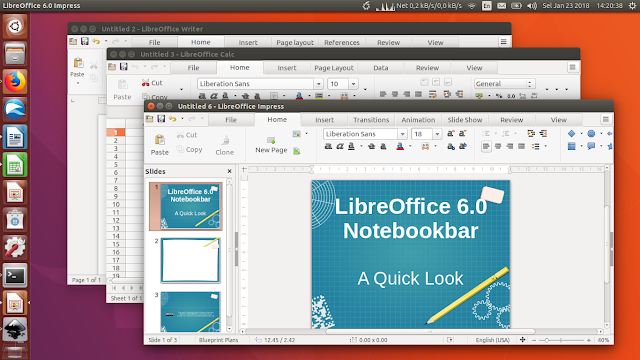Screen dimensions: 640x360
Task: Toggle left text alignment in Impress
Action: click(486, 146)
